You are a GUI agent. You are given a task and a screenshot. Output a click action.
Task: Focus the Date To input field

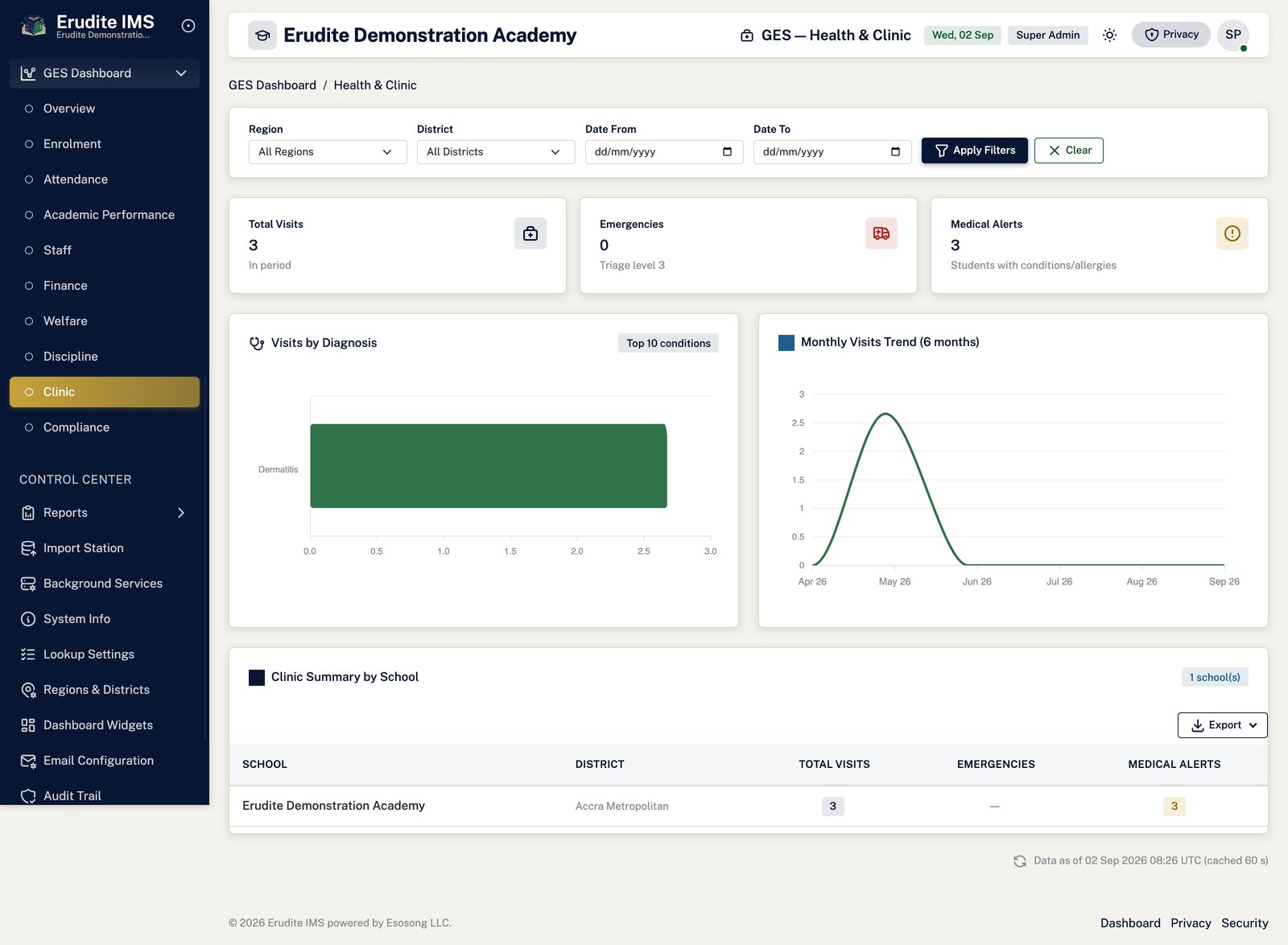[832, 152]
